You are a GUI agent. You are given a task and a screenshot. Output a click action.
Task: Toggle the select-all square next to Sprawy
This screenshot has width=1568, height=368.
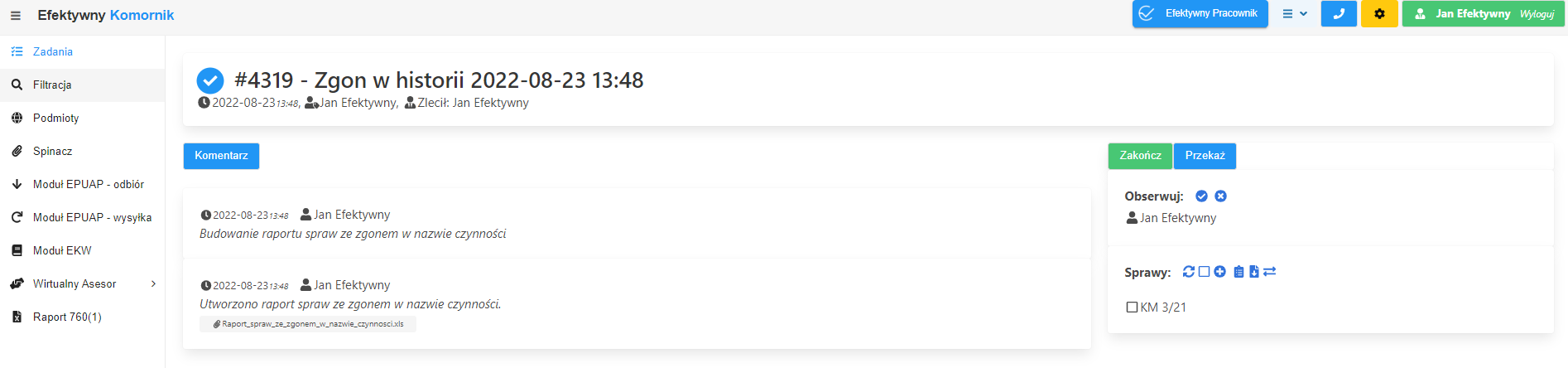[1205, 272]
